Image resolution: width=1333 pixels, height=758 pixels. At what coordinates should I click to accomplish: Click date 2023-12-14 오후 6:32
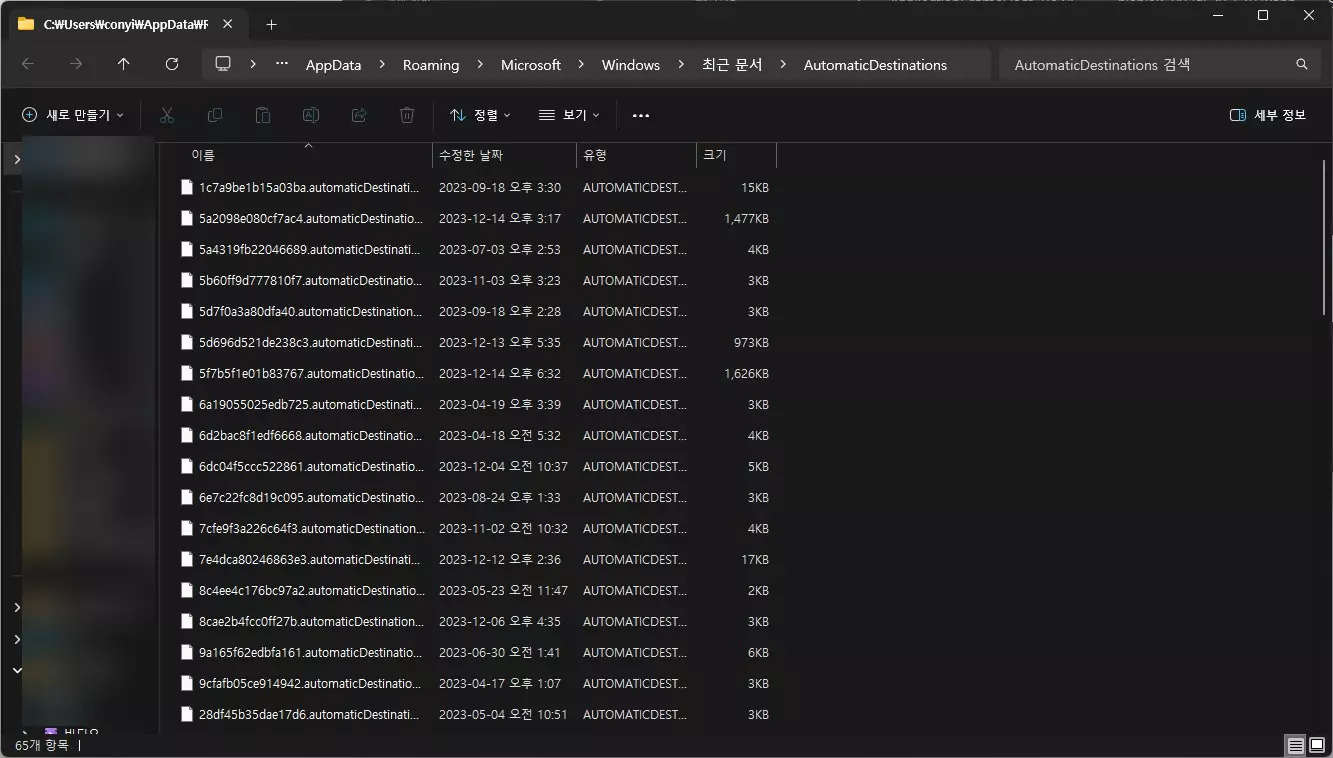point(500,373)
